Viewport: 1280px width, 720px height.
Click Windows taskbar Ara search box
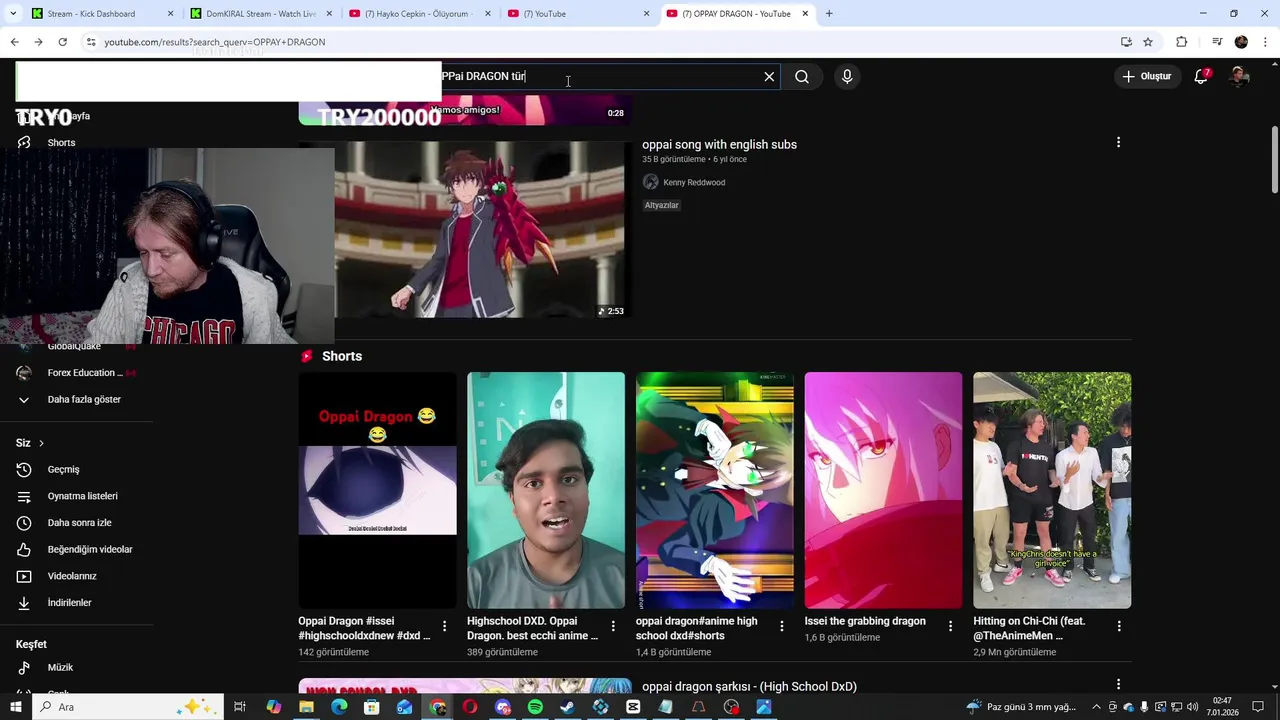(x=130, y=707)
